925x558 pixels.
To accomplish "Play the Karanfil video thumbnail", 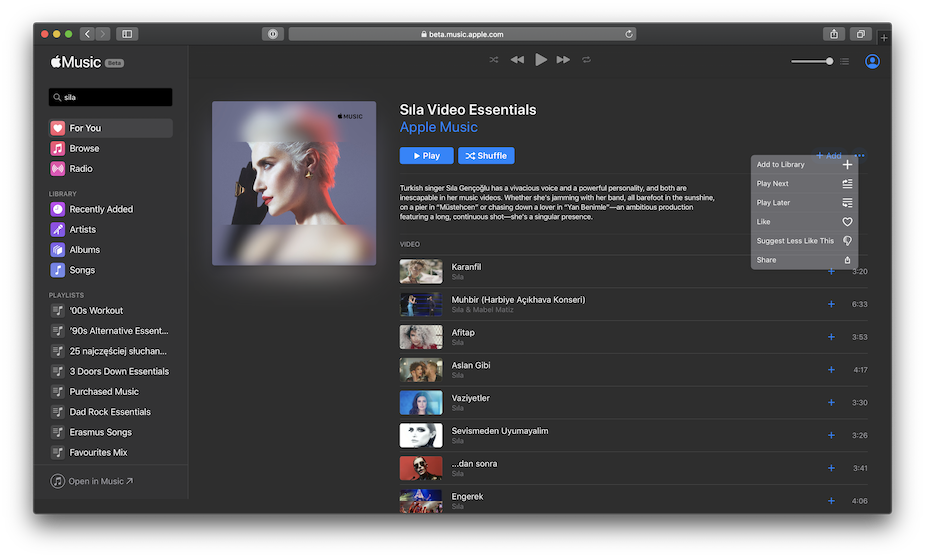I will point(421,271).
